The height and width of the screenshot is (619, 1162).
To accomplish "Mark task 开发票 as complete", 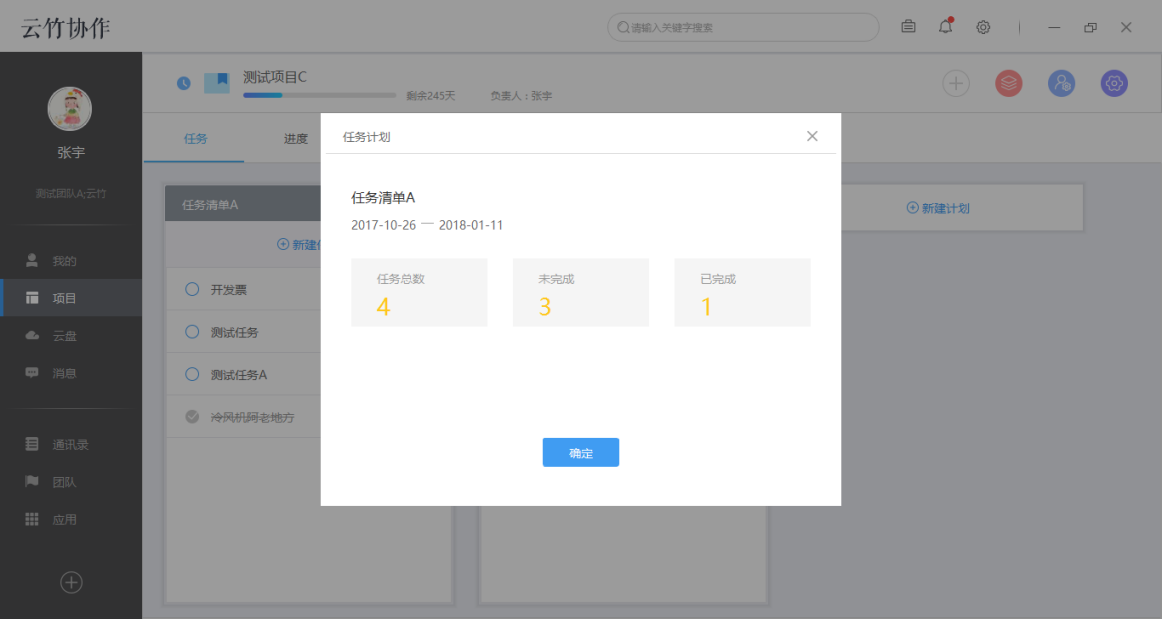I will [192, 290].
